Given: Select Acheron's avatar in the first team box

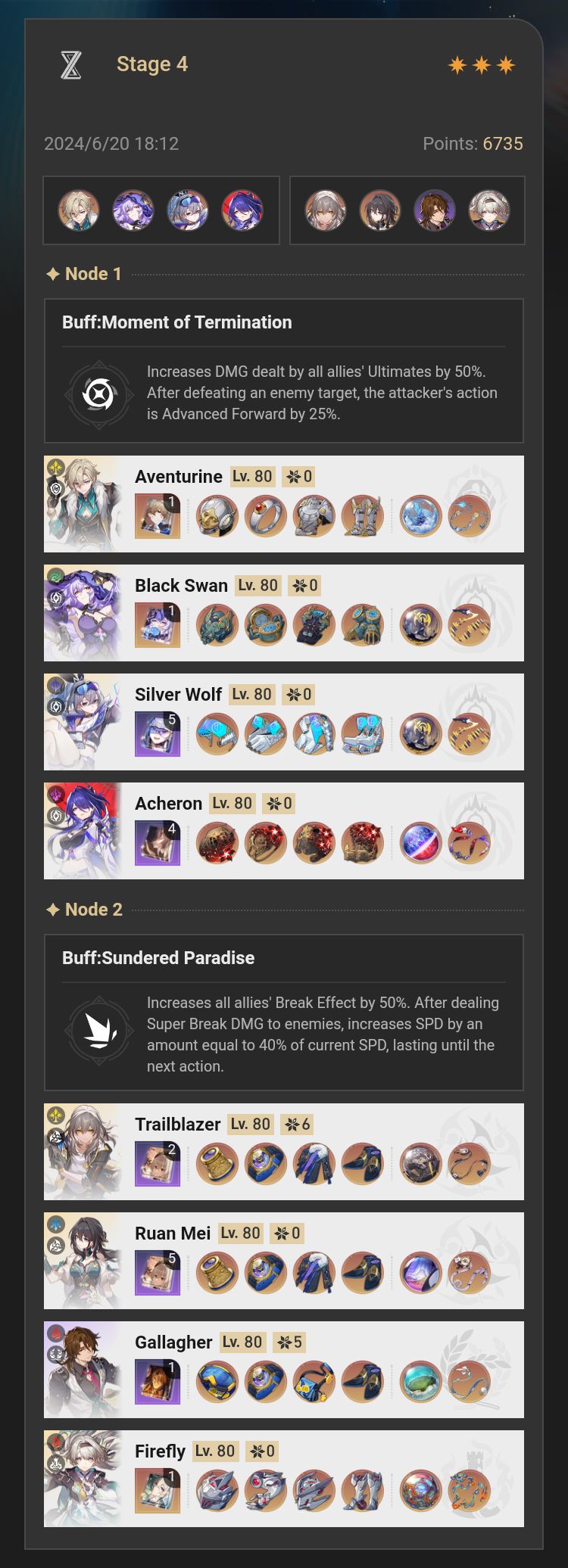Looking at the screenshot, I should click(242, 210).
